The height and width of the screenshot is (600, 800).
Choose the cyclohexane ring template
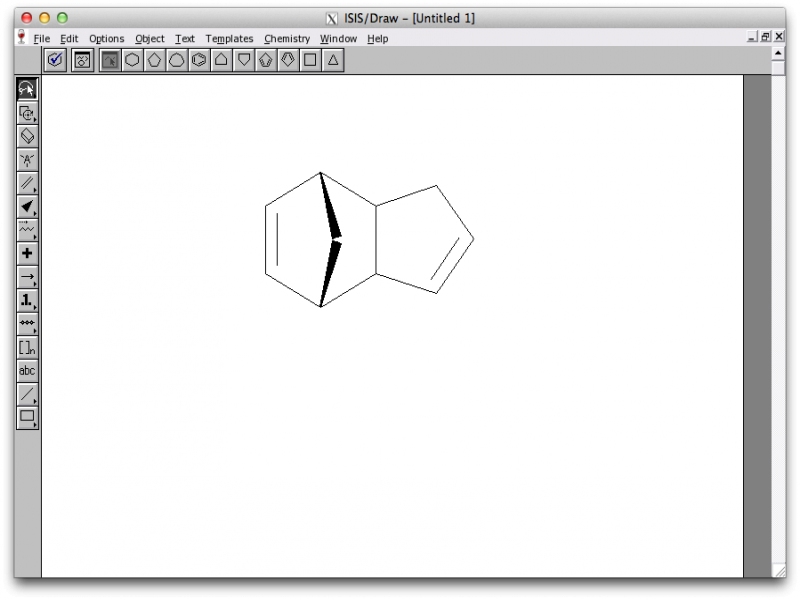tap(132, 60)
